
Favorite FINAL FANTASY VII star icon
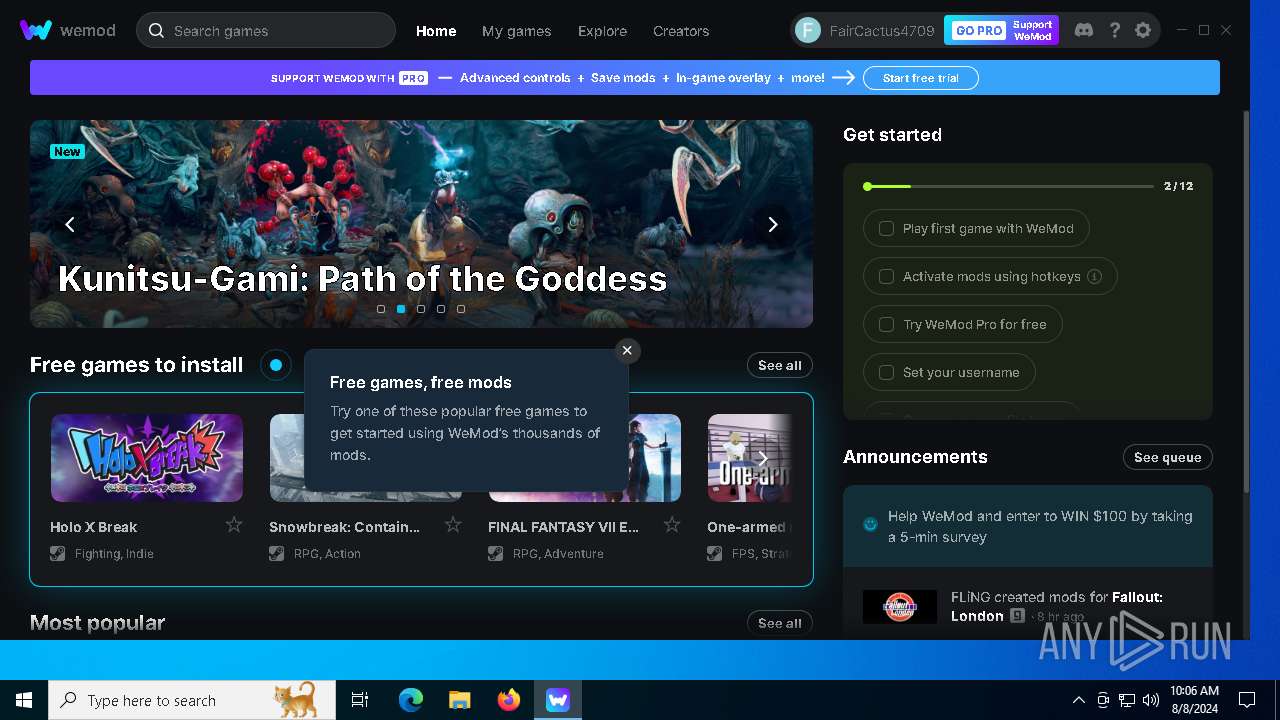point(672,525)
